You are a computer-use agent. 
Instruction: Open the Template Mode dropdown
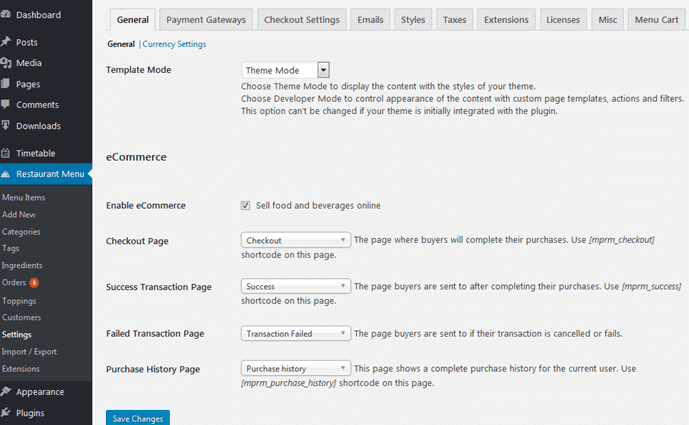tap(286, 70)
